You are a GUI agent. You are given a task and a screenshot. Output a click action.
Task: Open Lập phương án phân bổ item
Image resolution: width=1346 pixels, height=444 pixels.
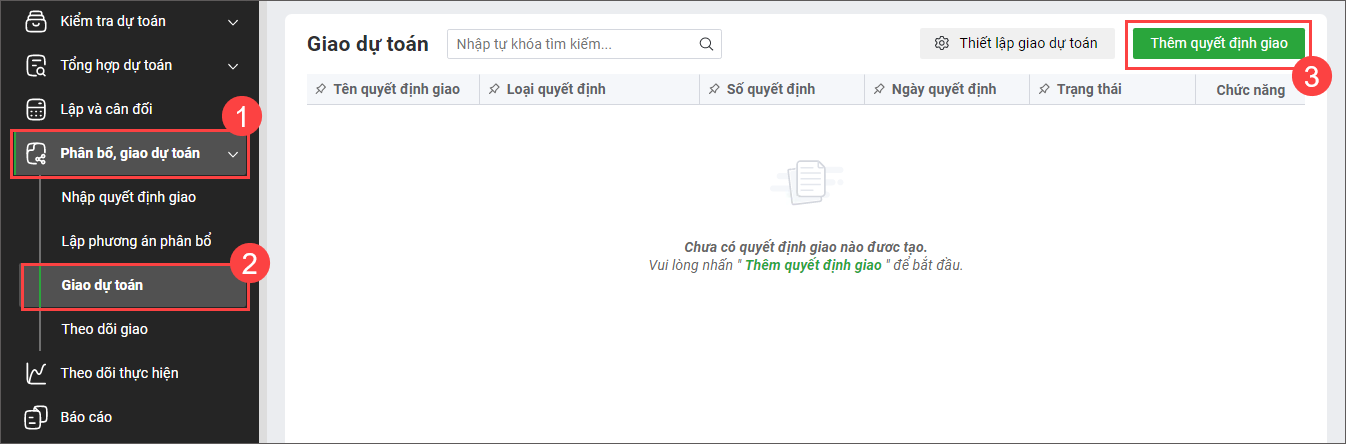[x=136, y=241]
